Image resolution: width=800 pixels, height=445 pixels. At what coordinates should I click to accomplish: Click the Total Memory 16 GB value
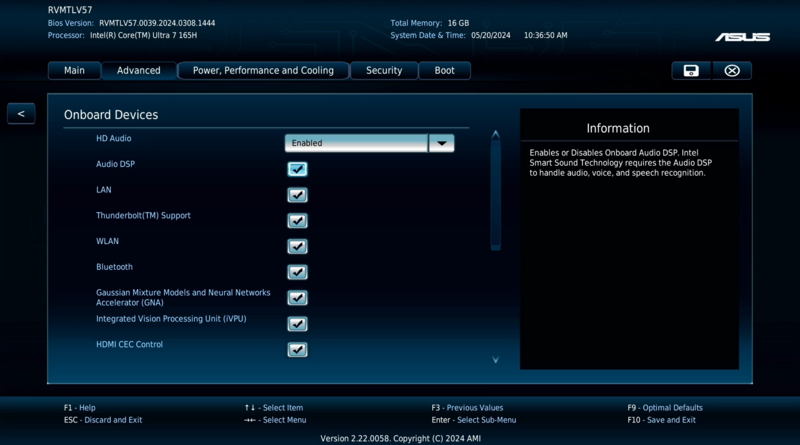(458, 23)
